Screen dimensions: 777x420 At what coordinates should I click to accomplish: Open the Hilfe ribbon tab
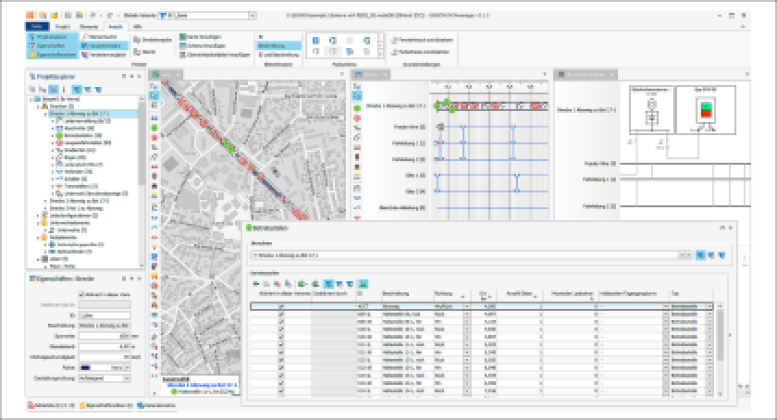pos(137,26)
